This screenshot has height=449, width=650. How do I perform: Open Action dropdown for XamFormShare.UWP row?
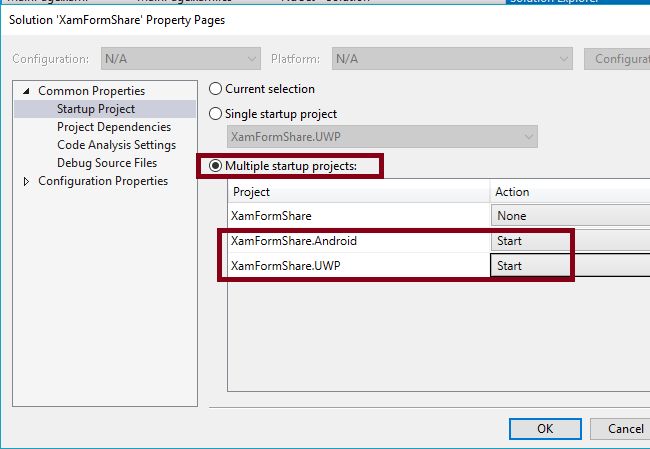pyautogui.click(x=570, y=266)
